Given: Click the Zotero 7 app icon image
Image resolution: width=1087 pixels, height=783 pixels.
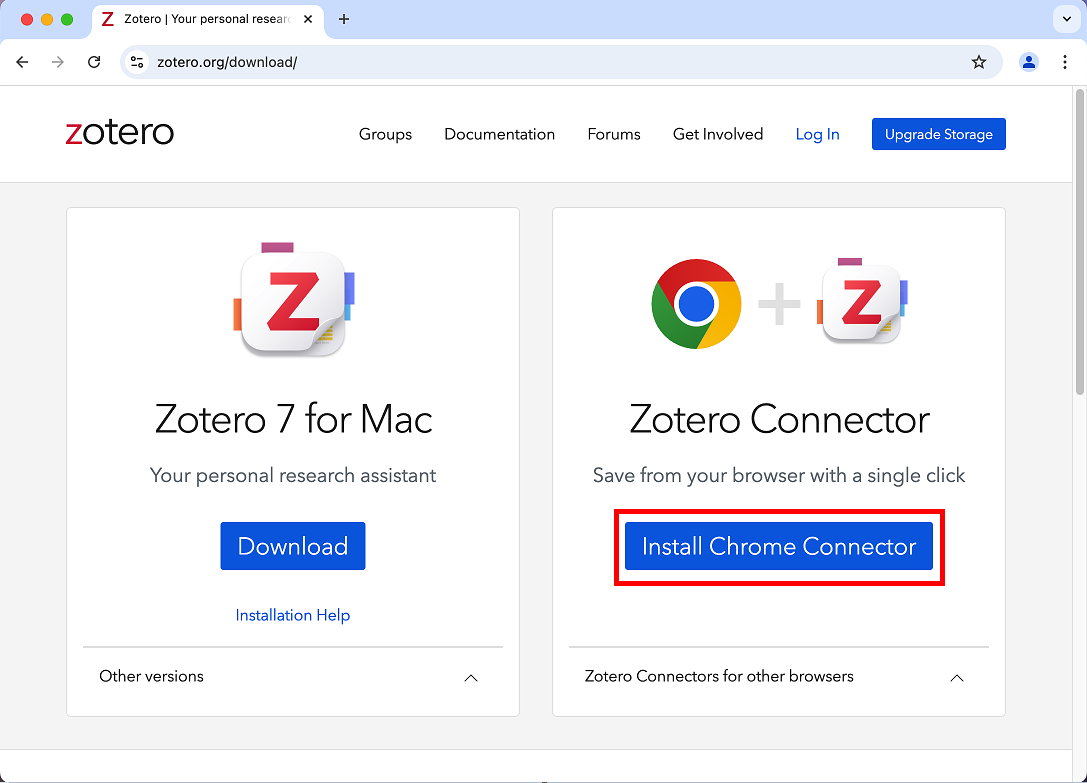Looking at the screenshot, I should click(x=293, y=300).
